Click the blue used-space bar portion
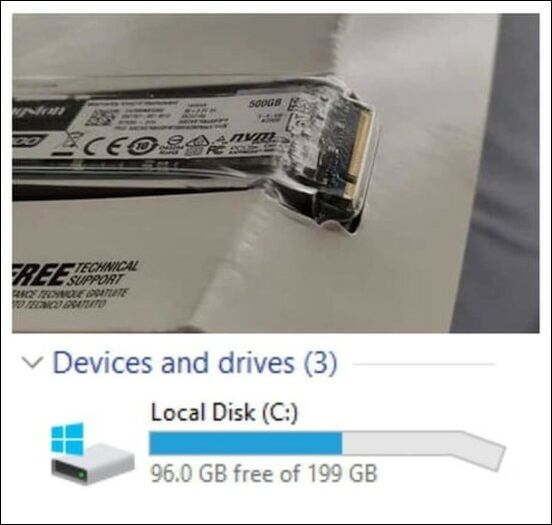 click(245, 443)
